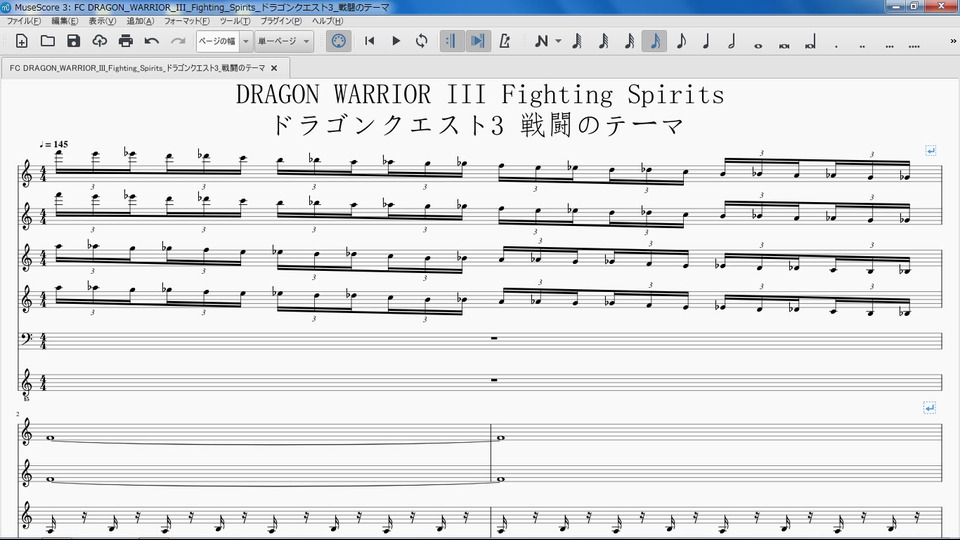The height and width of the screenshot is (540, 960).
Task: Select the whole rest in the bottom treble 15mb staff
Action: pyautogui.click(x=494, y=380)
